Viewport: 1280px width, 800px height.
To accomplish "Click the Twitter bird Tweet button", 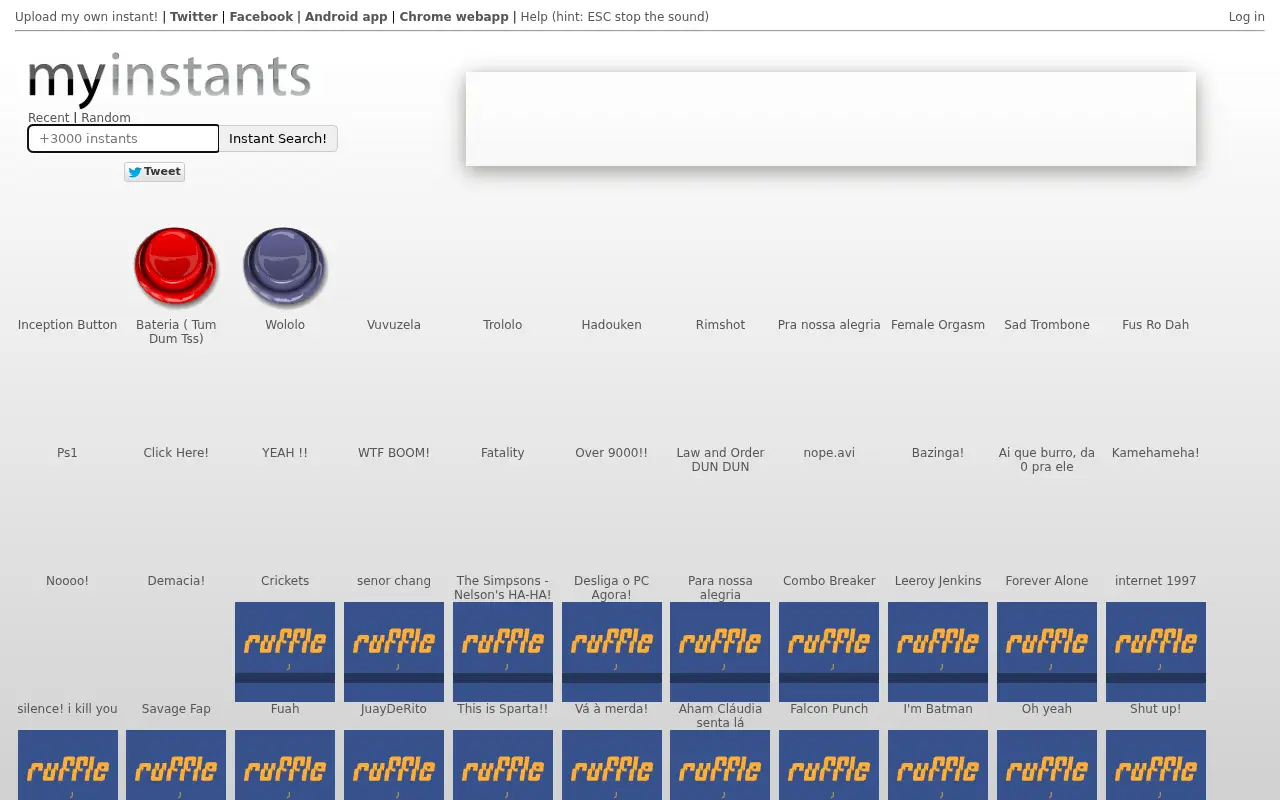I will click(154, 172).
